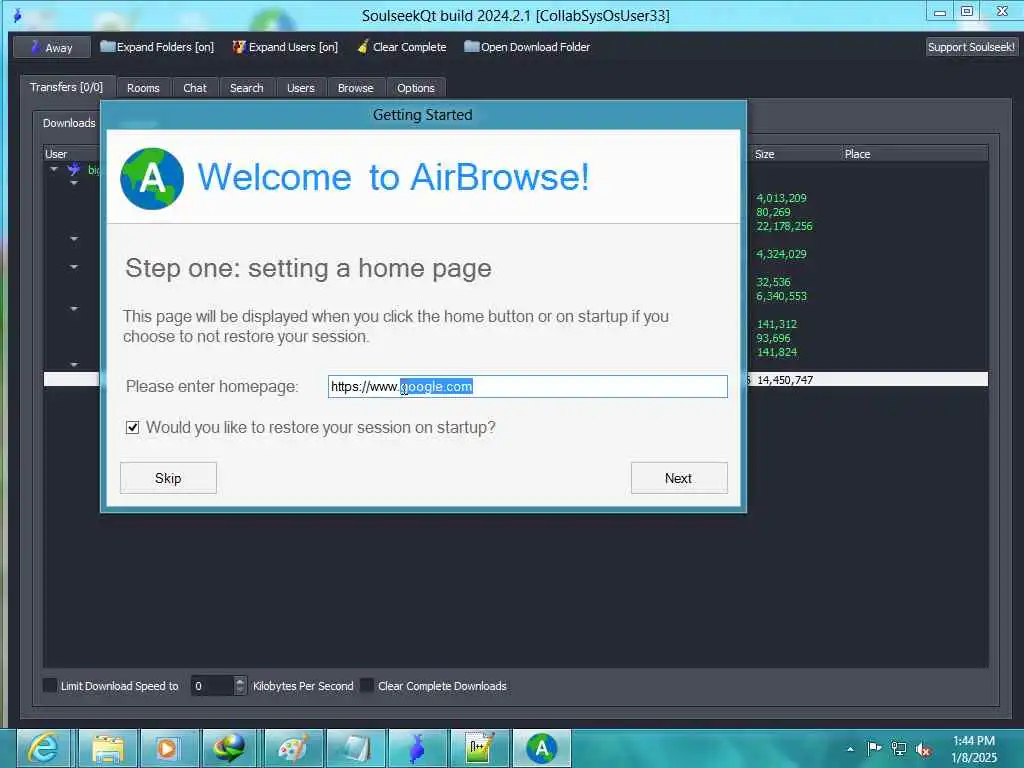This screenshot has height=768, width=1024.
Task: Click the homepage URL input field
Action: point(528,387)
